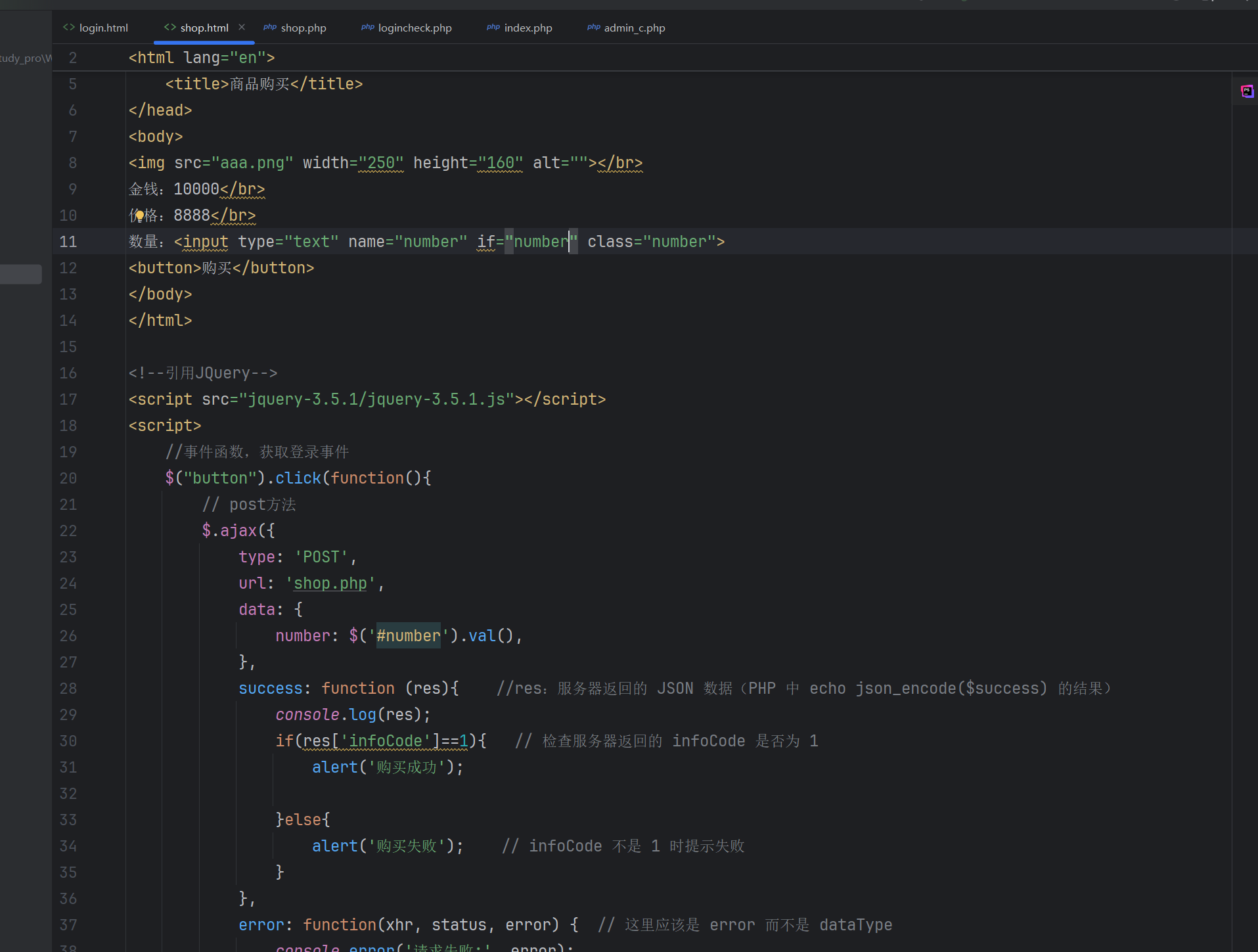Click the 'shop.php' url link in code

coord(330,583)
